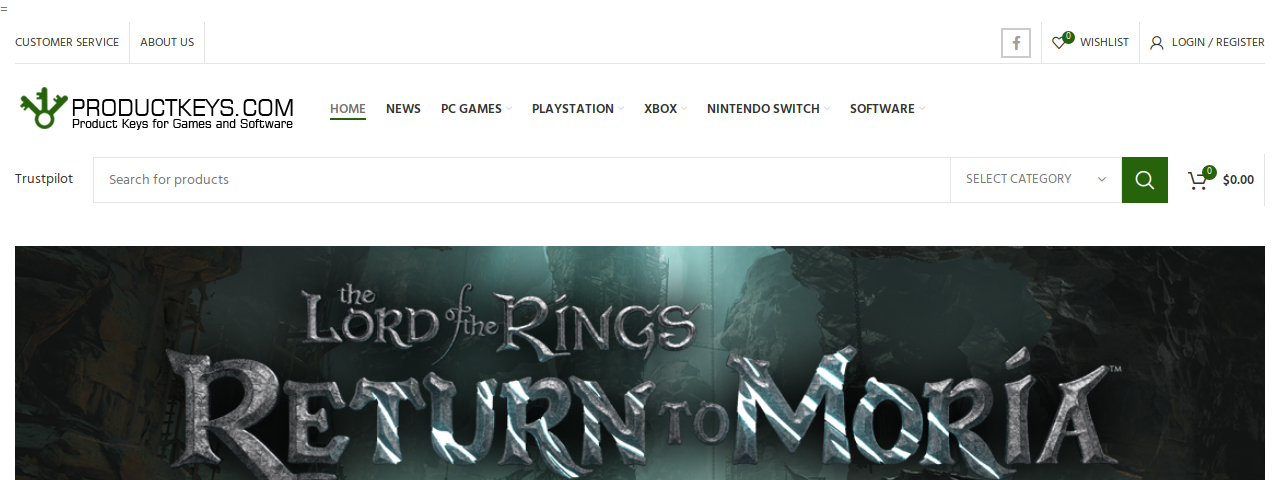Expand the Xbox menu
Image resolution: width=1280 pixels, height=480 pixels.
pos(665,109)
